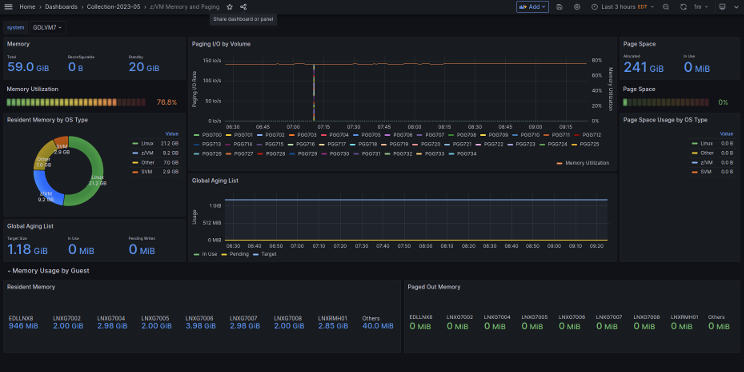The image size is (744, 372).
Task: Click the share dashboard icon
Action: coord(243,7)
